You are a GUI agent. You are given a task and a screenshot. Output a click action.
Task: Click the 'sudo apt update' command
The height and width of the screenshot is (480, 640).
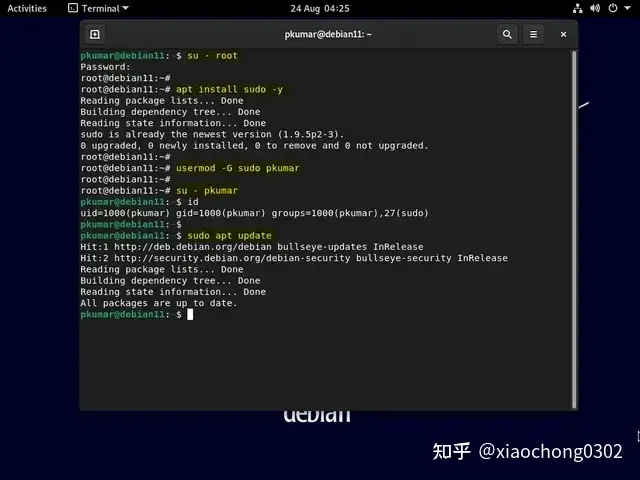[229, 236]
